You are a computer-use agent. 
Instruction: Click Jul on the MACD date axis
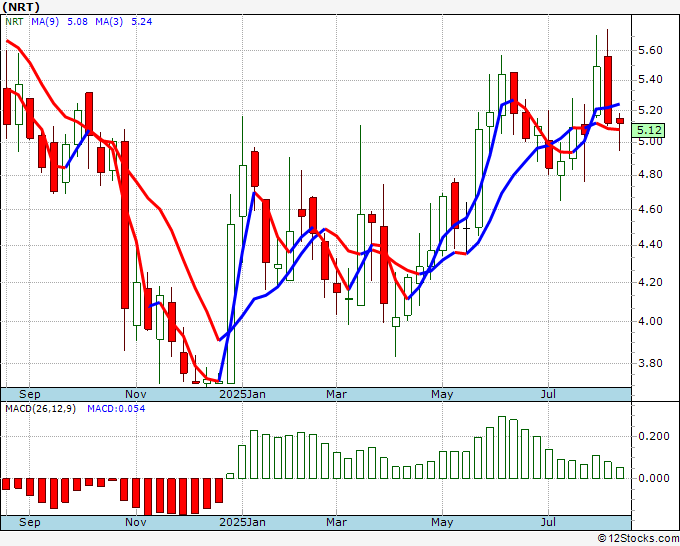click(x=549, y=522)
